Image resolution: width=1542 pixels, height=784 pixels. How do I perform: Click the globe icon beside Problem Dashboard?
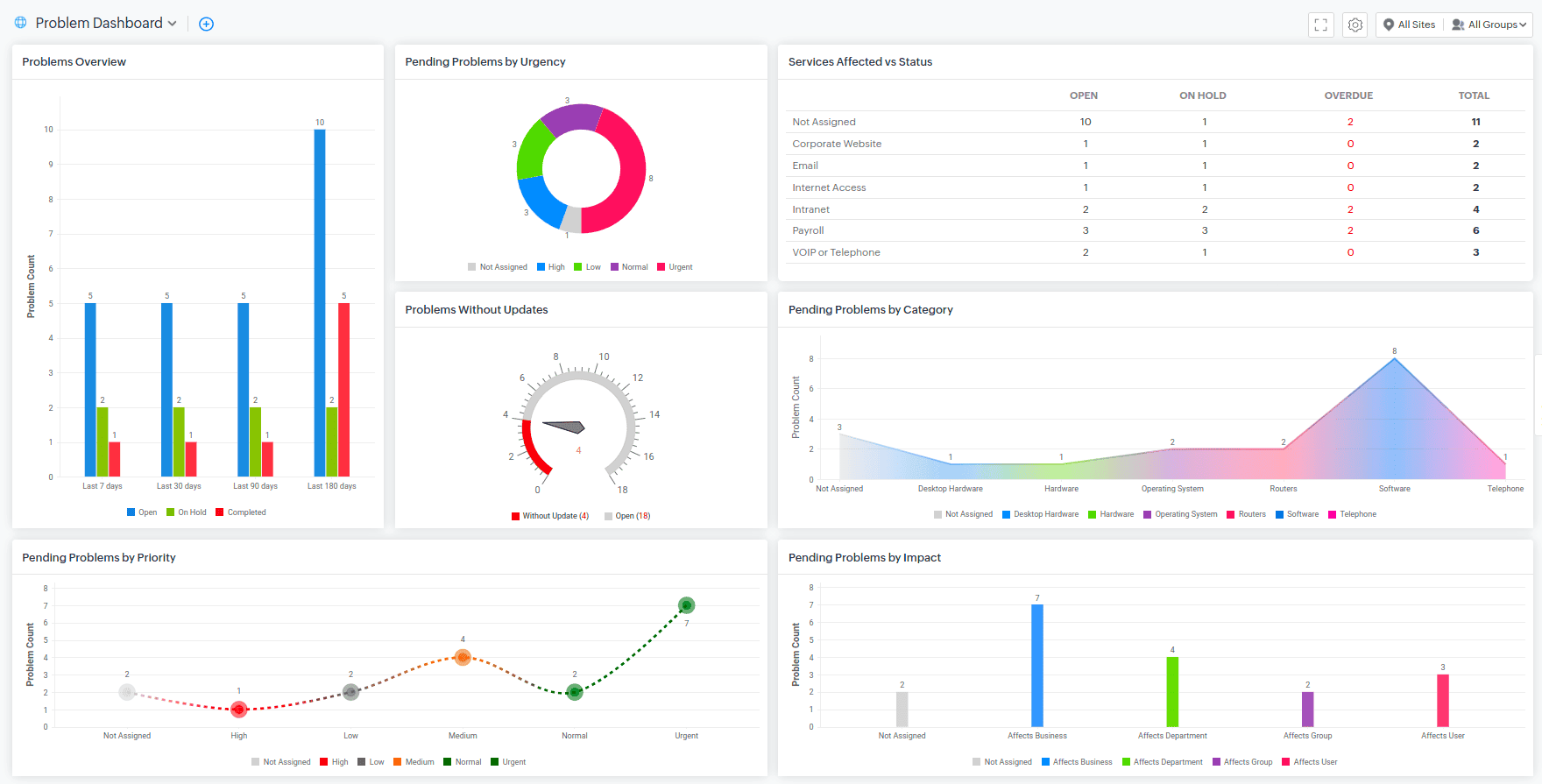click(21, 23)
